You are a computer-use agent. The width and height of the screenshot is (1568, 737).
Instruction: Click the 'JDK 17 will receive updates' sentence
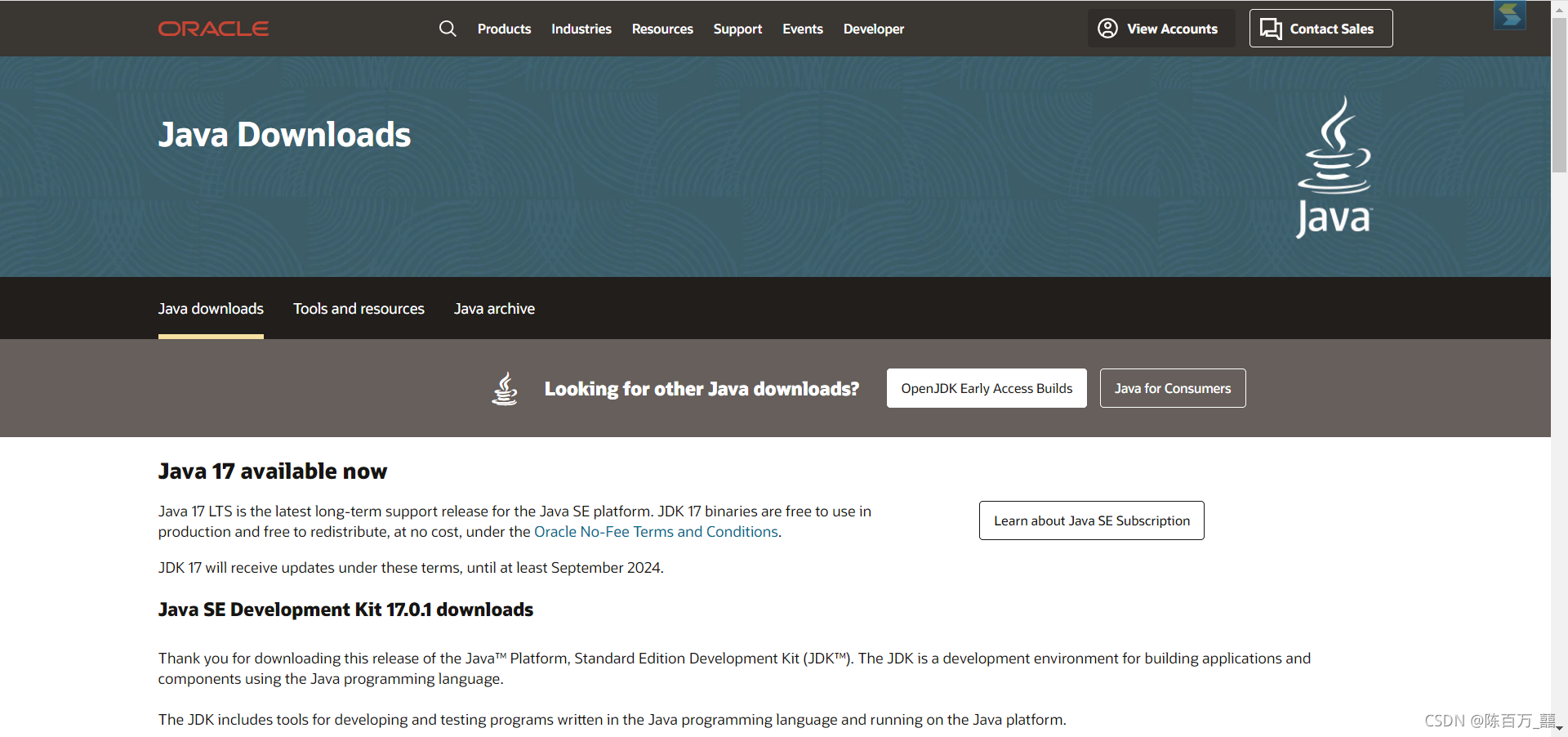pos(411,568)
